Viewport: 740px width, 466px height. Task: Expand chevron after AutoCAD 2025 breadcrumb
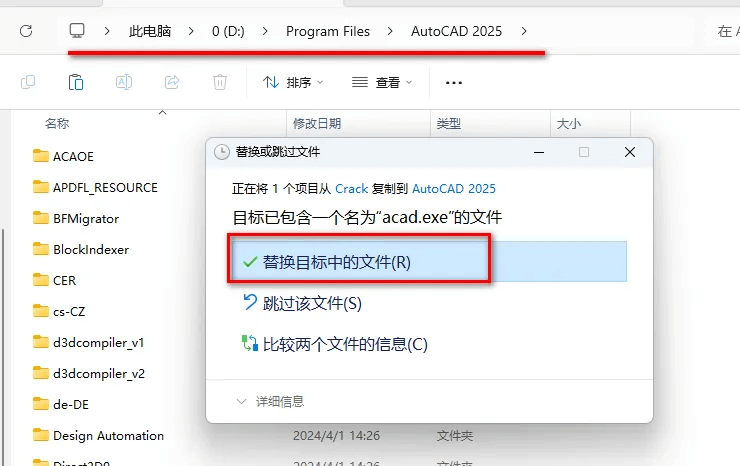[524, 31]
